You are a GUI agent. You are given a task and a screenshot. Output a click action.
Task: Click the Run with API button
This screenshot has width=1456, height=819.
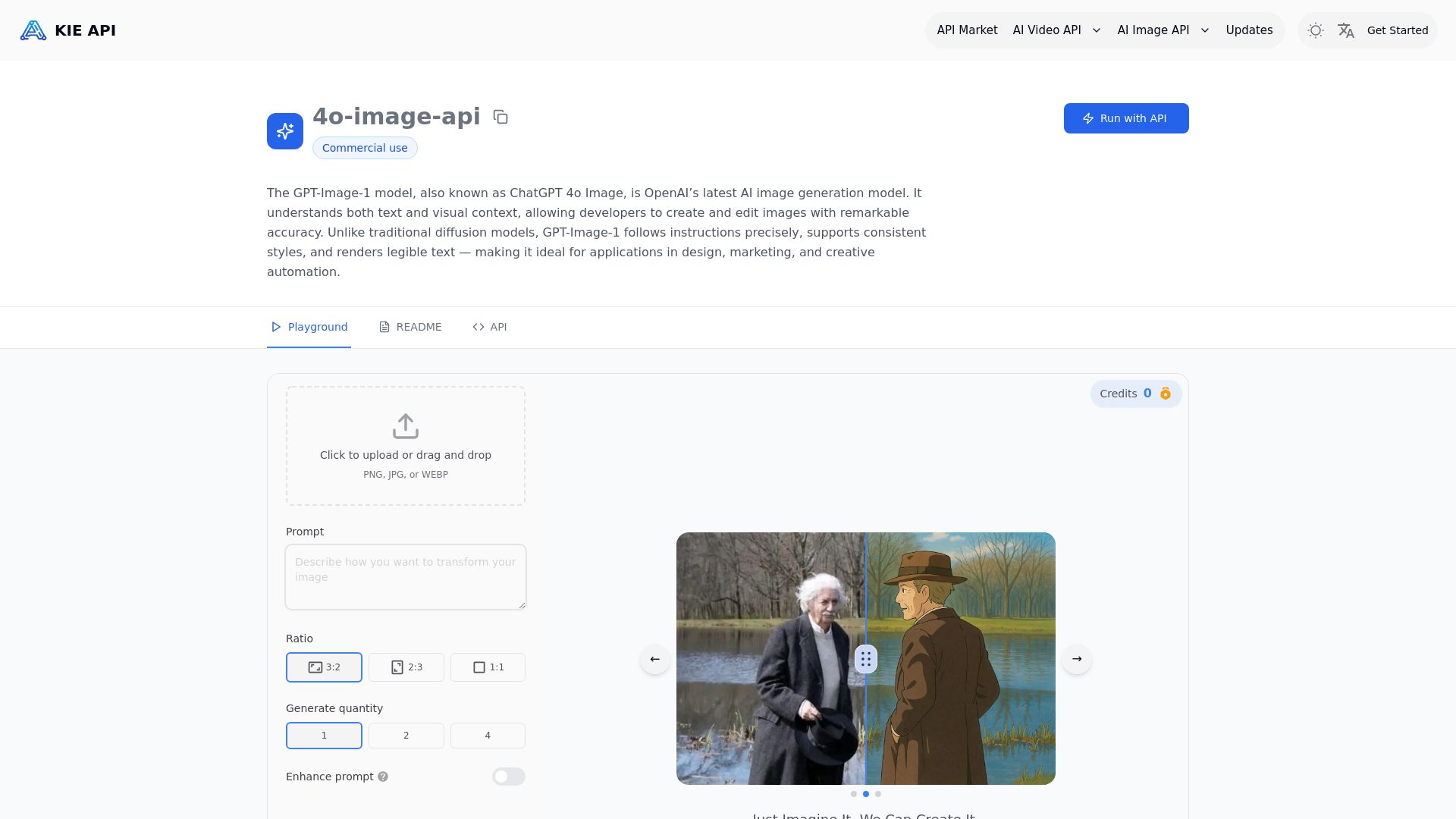[x=1125, y=118]
